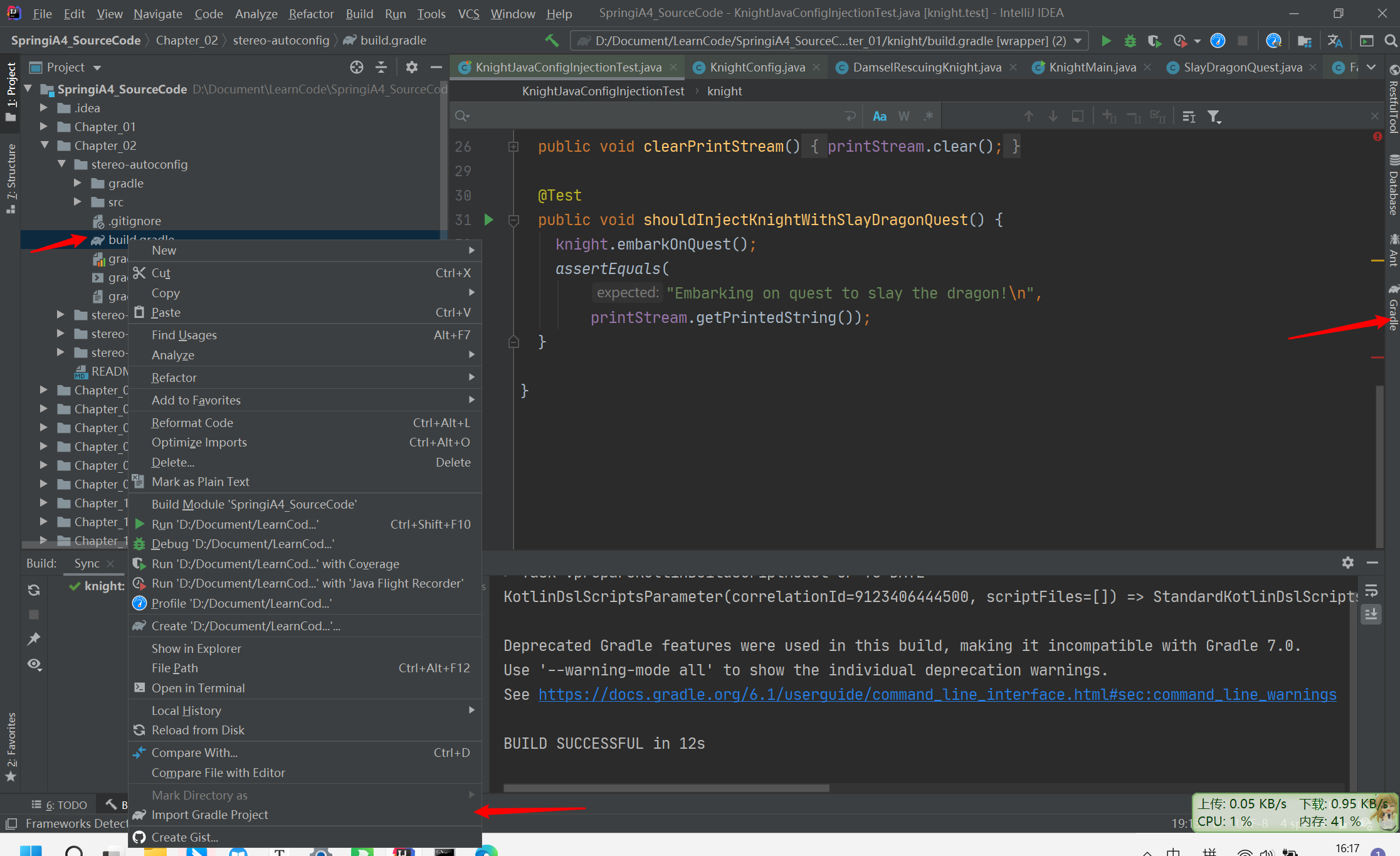Viewport: 1400px width, 856px height.
Task: Show hidden editor tabs dropdown
Action: (x=1371, y=67)
